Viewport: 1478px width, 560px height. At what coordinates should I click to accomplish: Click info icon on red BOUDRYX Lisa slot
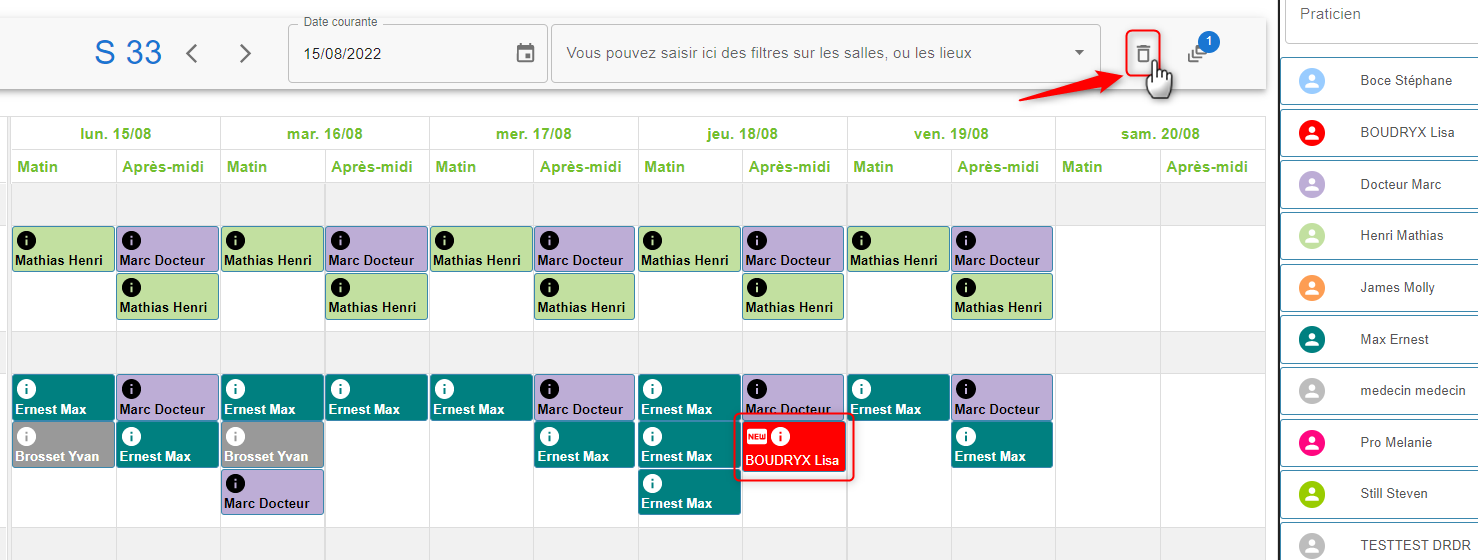pos(781,436)
